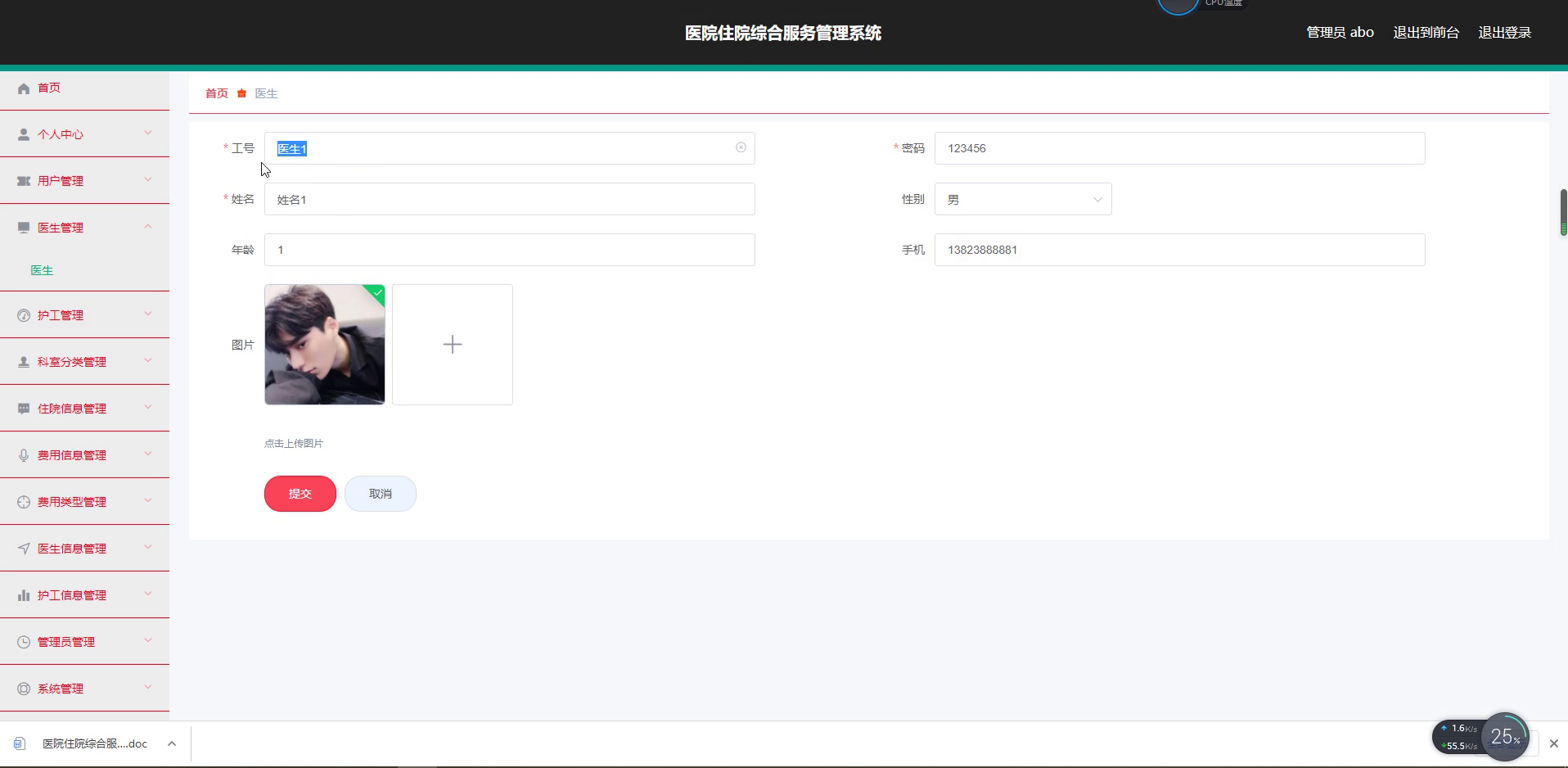Expand the 科室分类管理 chevron
The height and width of the screenshot is (768, 1568).
(148, 360)
